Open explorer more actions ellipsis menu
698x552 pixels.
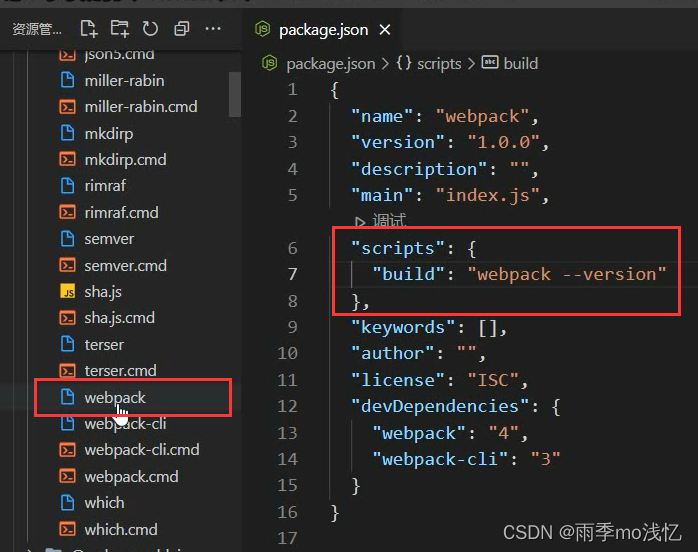213,29
